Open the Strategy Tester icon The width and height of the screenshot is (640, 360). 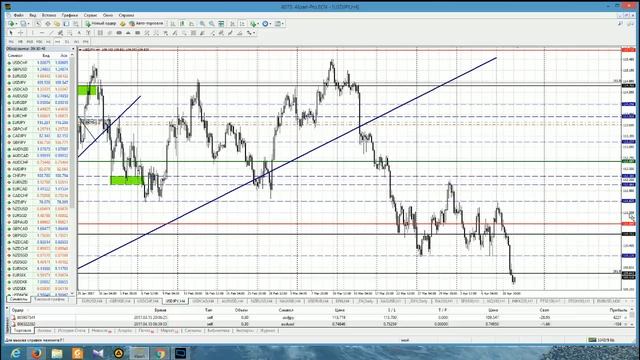(x=76, y=24)
